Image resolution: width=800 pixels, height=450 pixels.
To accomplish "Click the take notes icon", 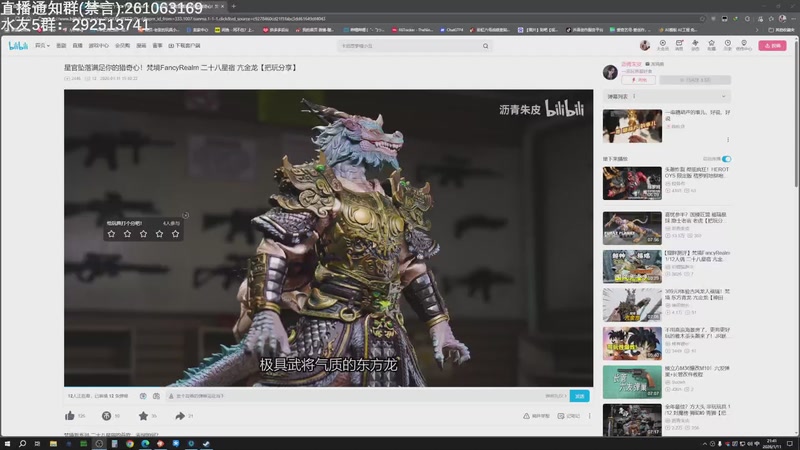I will click(561, 416).
